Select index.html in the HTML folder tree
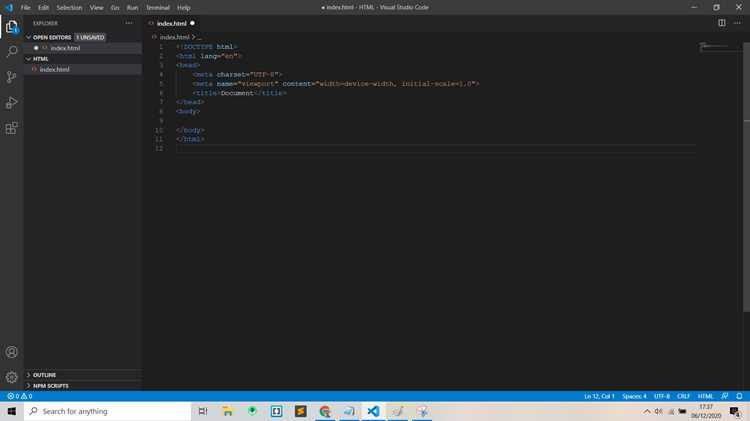 tap(55, 69)
